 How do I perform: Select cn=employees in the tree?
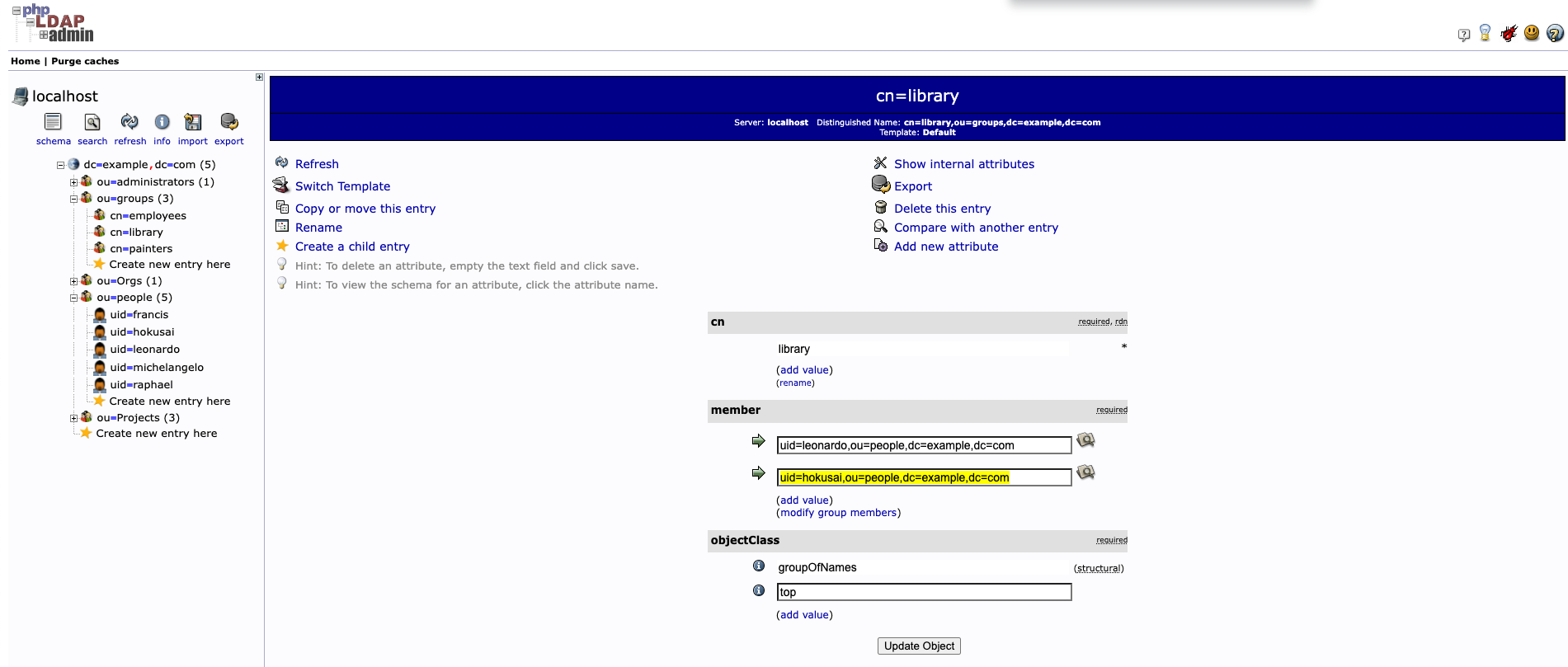coord(148,216)
